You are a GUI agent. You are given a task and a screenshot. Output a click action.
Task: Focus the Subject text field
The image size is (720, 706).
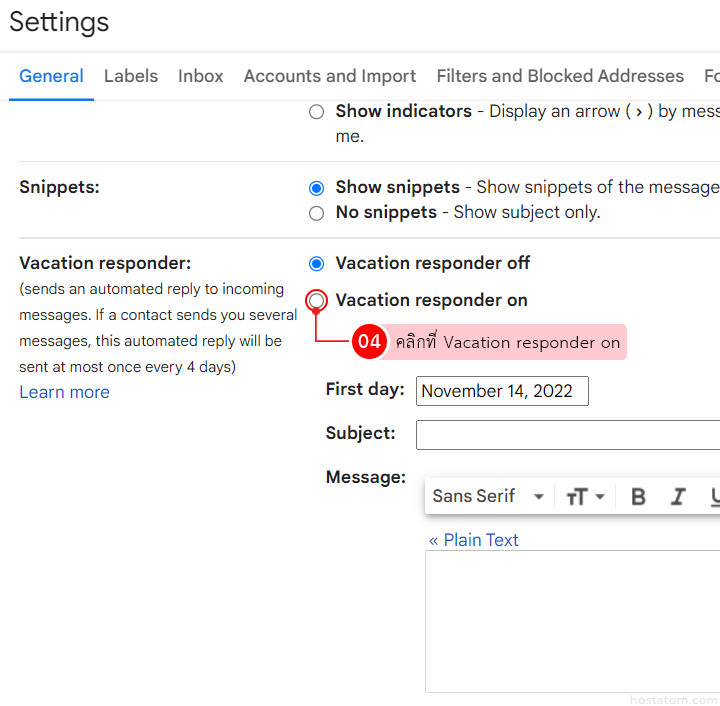point(567,435)
